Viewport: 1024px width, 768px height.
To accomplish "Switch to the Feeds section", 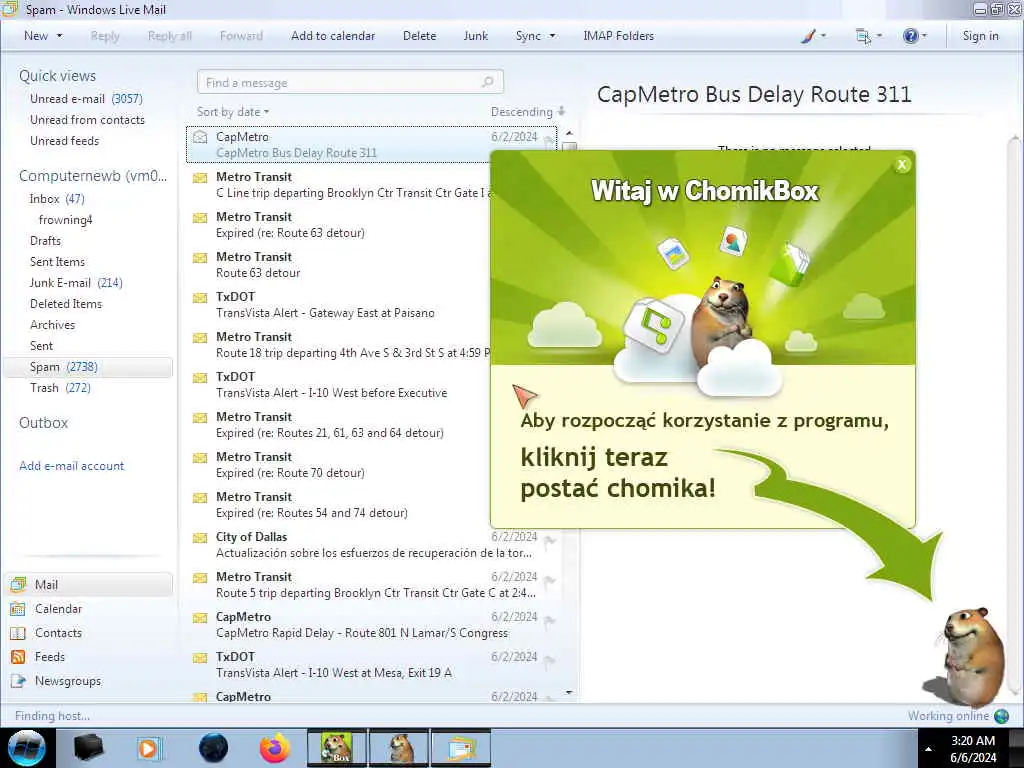I will tap(38, 656).
